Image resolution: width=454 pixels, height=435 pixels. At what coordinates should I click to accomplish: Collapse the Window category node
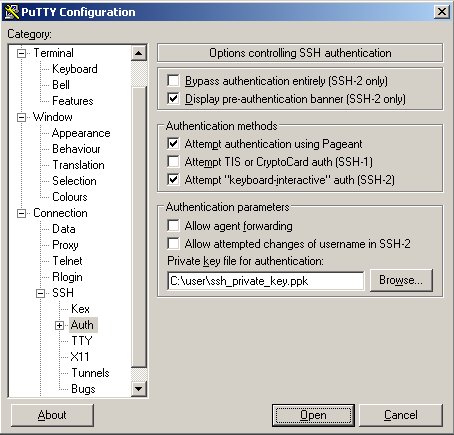[x=21, y=117]
